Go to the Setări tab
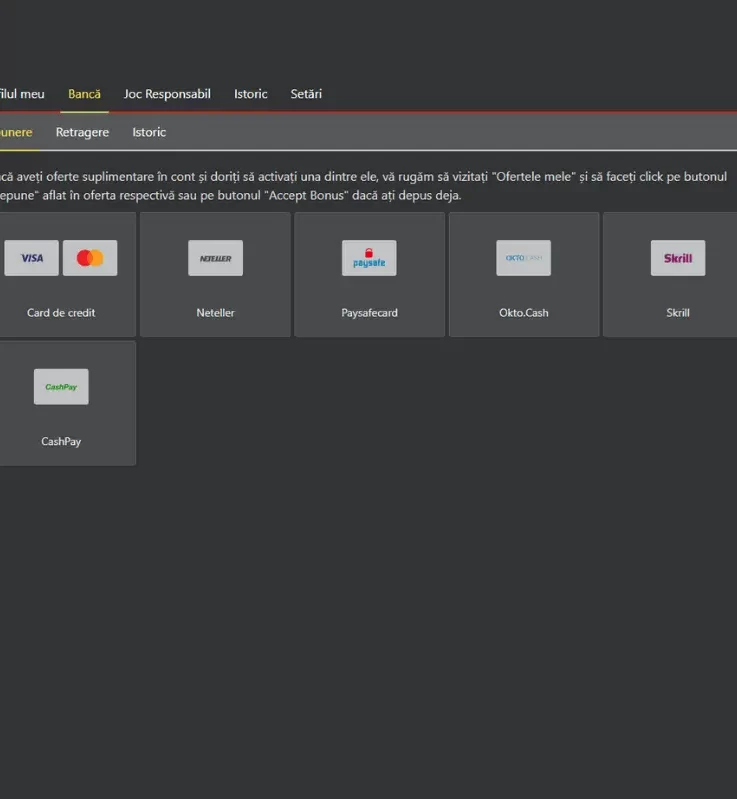Image resolution: width=737 pixels, height=799 pixels. [306, 94]
